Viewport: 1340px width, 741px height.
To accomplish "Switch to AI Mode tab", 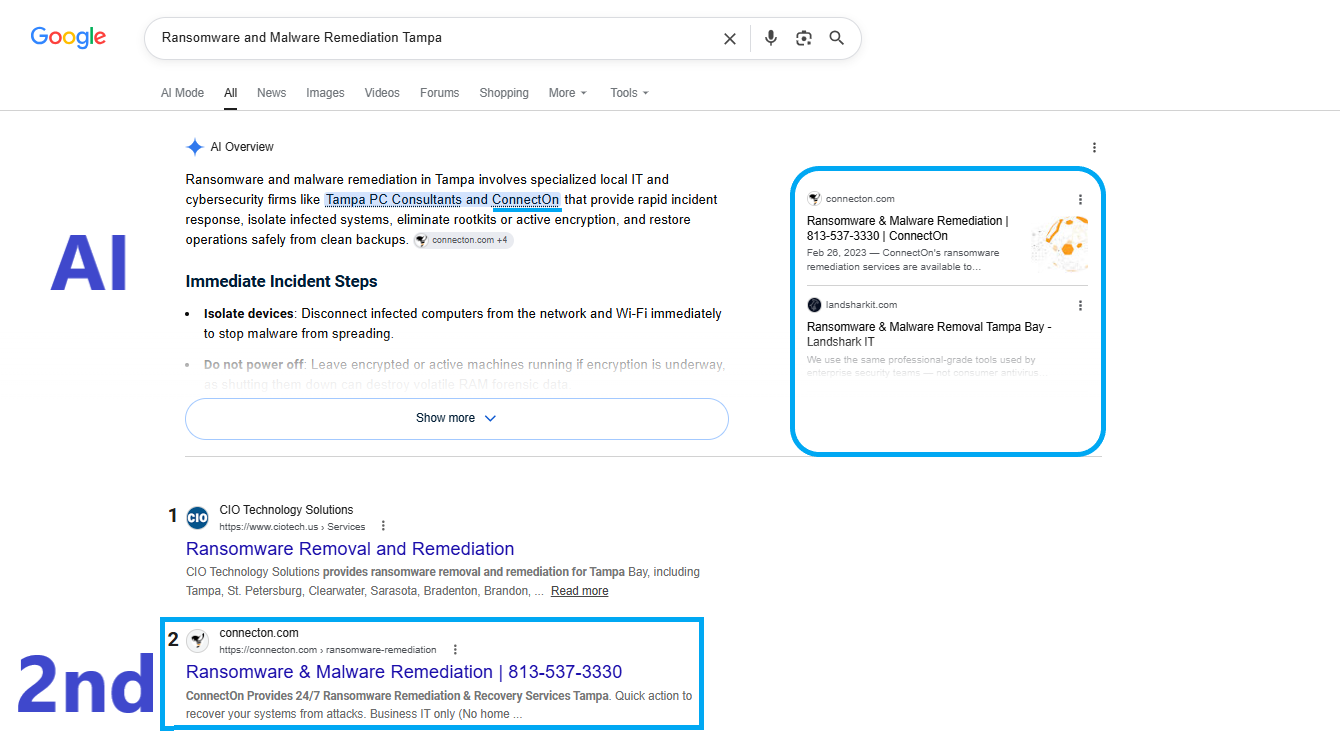I will [182, 93].
